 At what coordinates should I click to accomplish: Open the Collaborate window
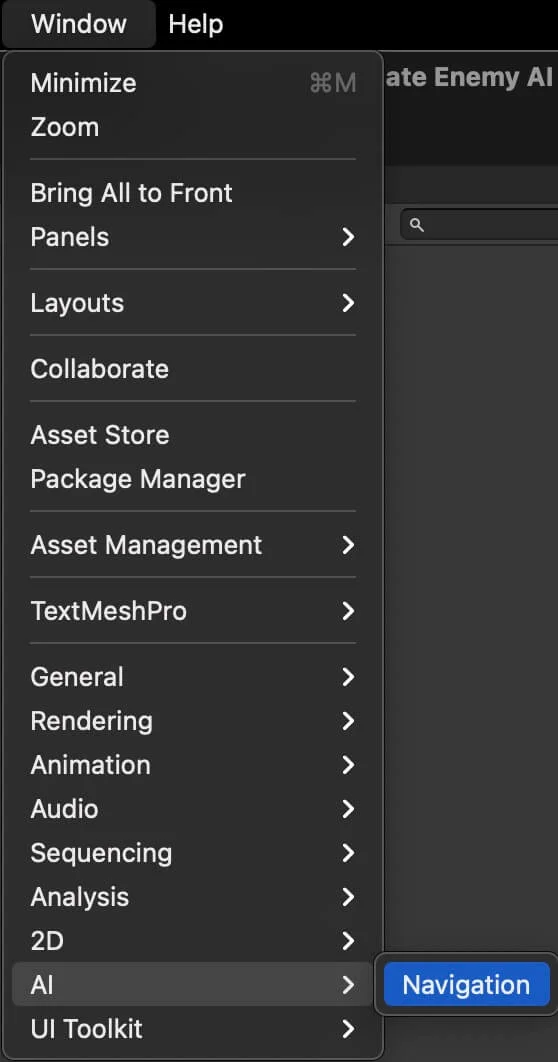pos(193,368)
